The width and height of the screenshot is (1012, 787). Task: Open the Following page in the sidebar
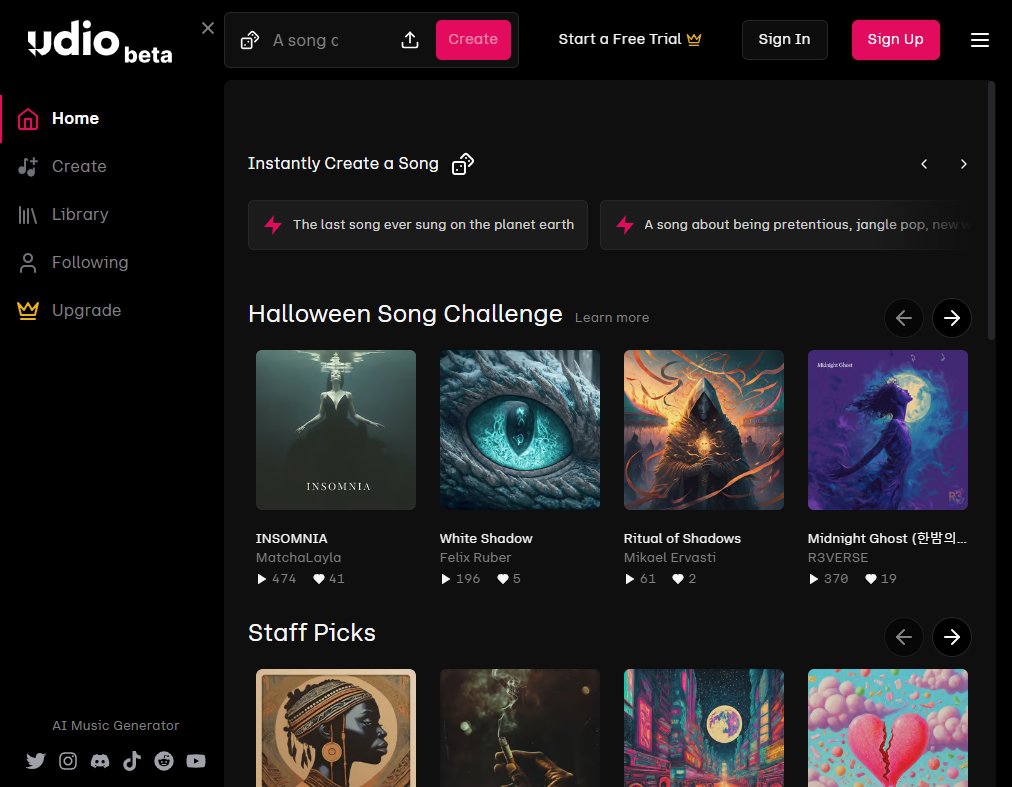89,262
